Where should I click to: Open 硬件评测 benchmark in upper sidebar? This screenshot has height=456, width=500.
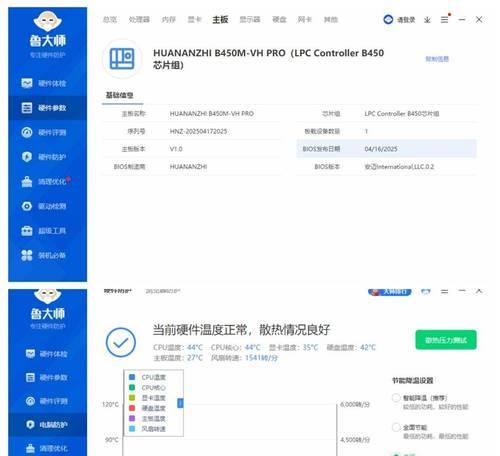tap(44, 132)
